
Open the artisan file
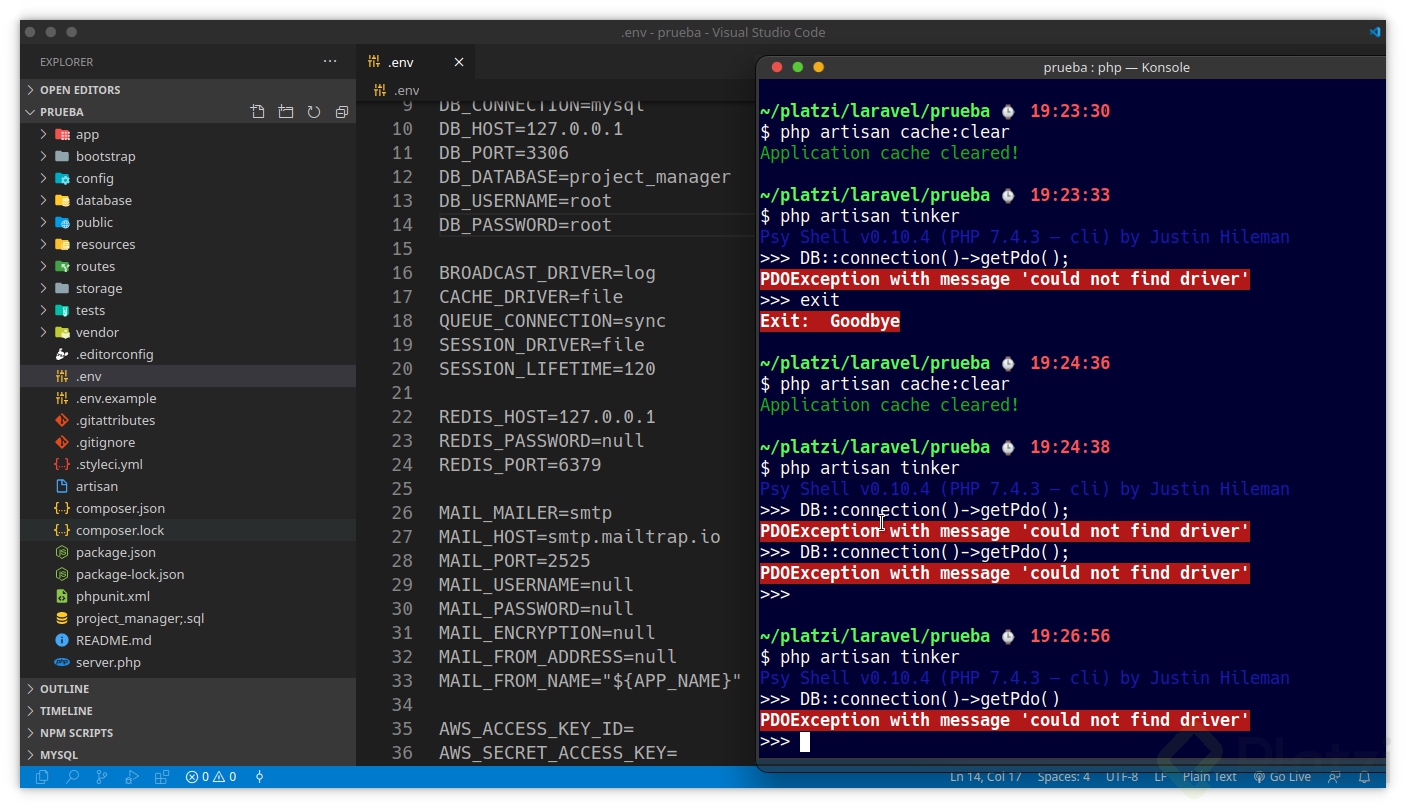point(188,486)
